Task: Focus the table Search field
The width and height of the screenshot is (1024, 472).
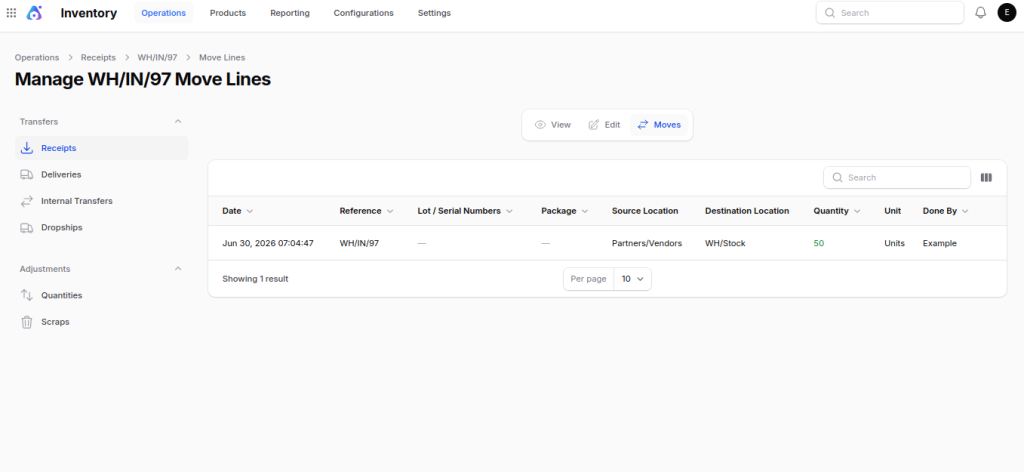Action: click(x=897, y=178)
